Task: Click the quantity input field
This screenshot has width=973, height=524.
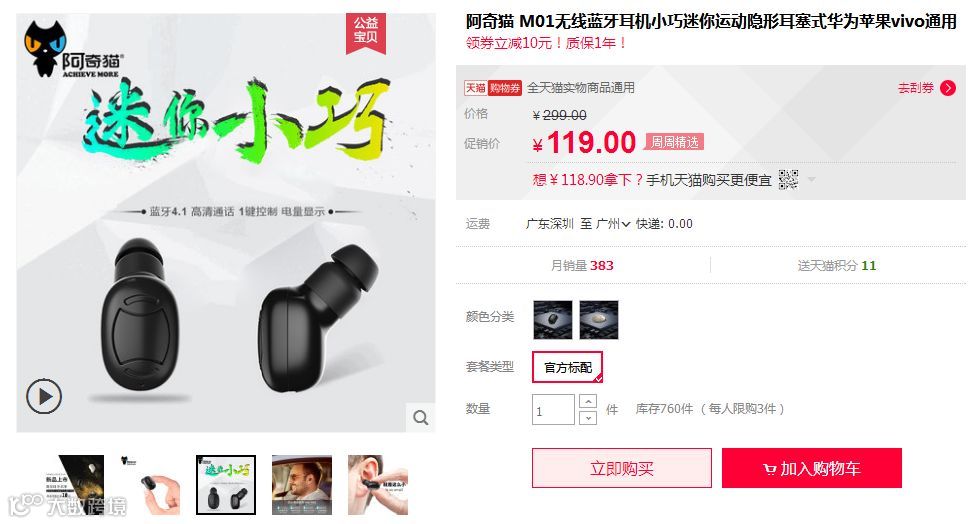Action: pos(553,410)
